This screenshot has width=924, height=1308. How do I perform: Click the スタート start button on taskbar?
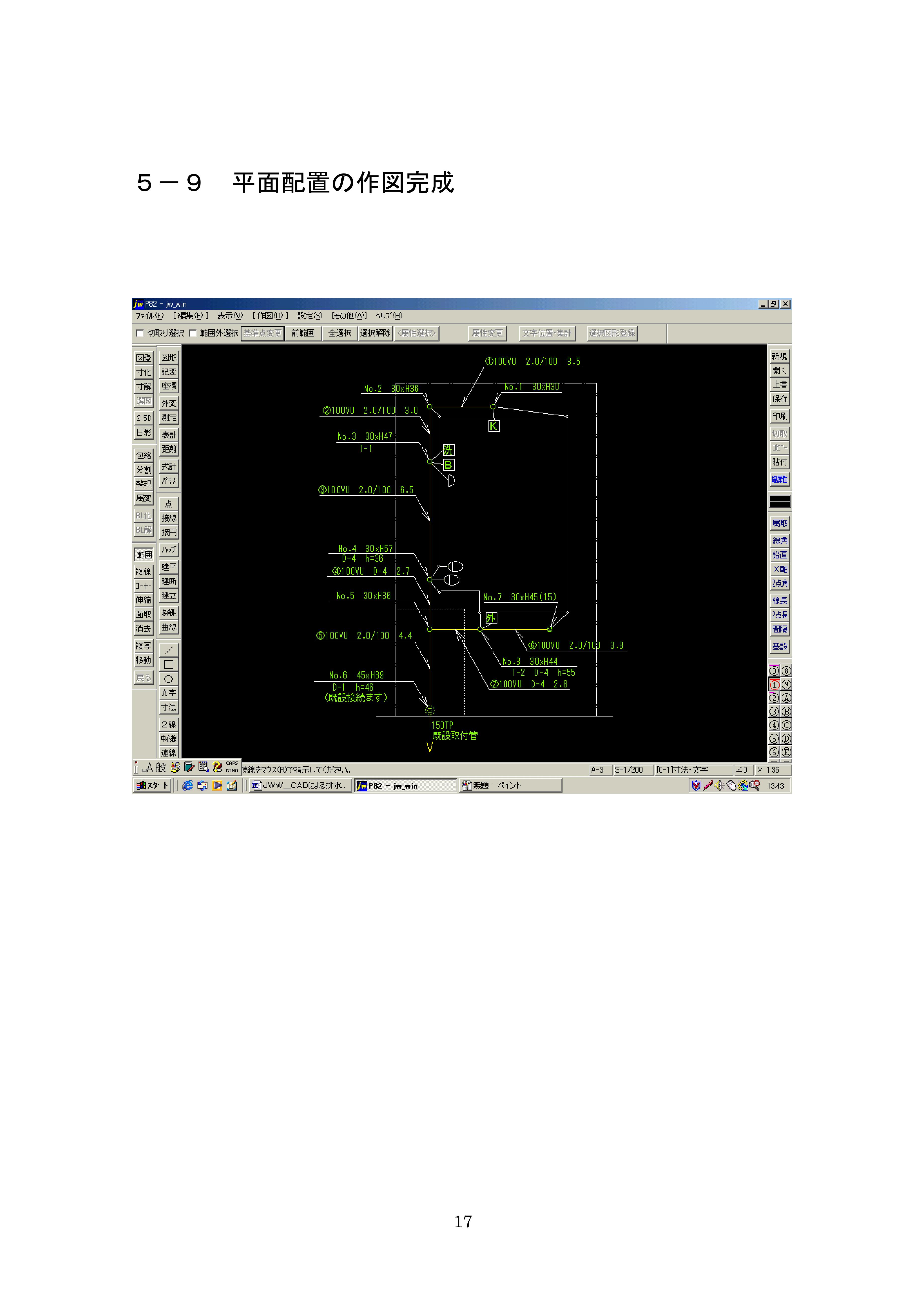[152, 785]
